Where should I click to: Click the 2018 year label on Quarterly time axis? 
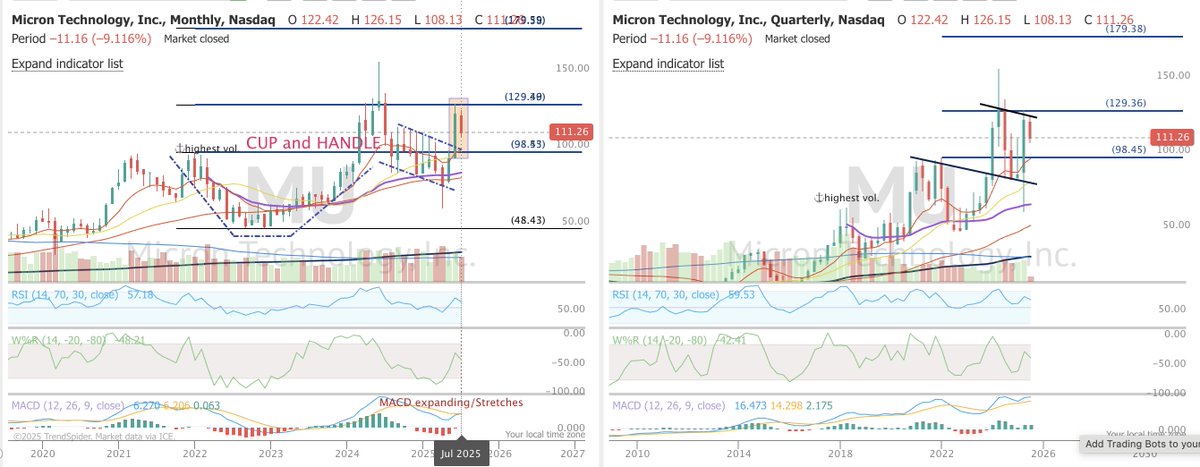click(838, 453)
